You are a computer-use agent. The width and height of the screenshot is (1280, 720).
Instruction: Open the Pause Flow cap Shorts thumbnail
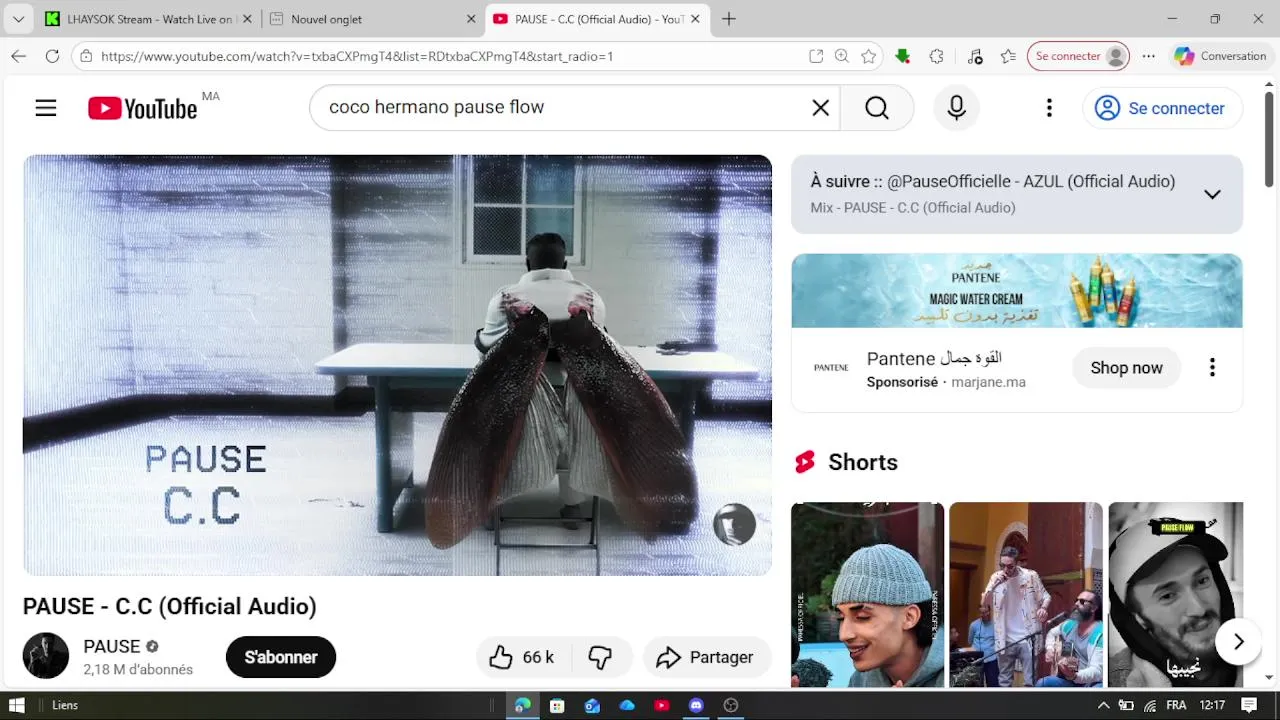[1176, 595]
